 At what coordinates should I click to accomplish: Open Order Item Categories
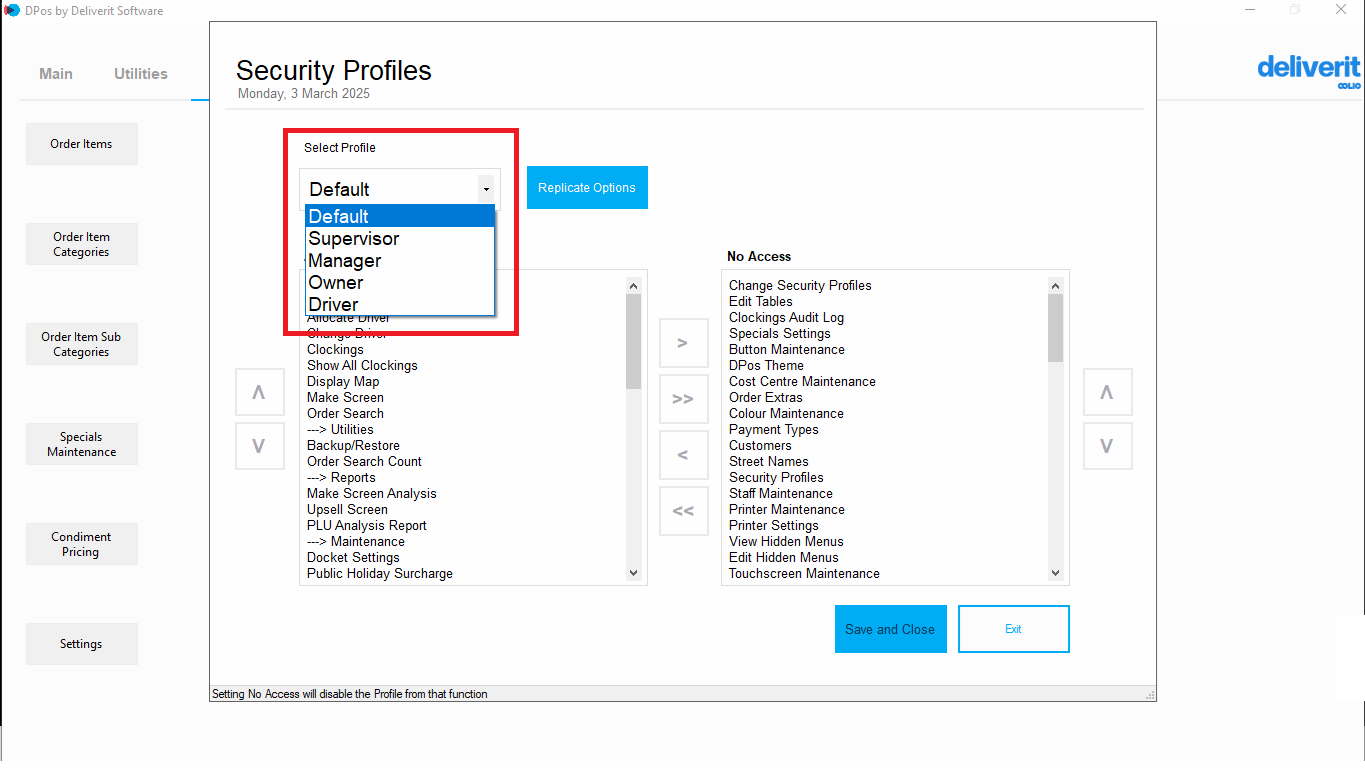coord(81,244)
